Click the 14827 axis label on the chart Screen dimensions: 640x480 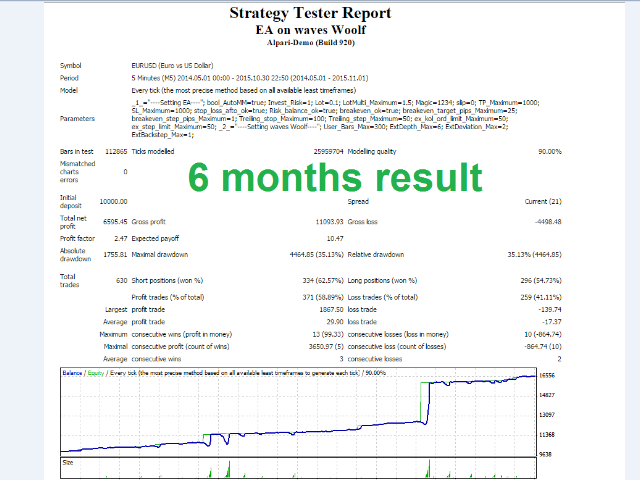pyautogui.click(x=547, y=395)
